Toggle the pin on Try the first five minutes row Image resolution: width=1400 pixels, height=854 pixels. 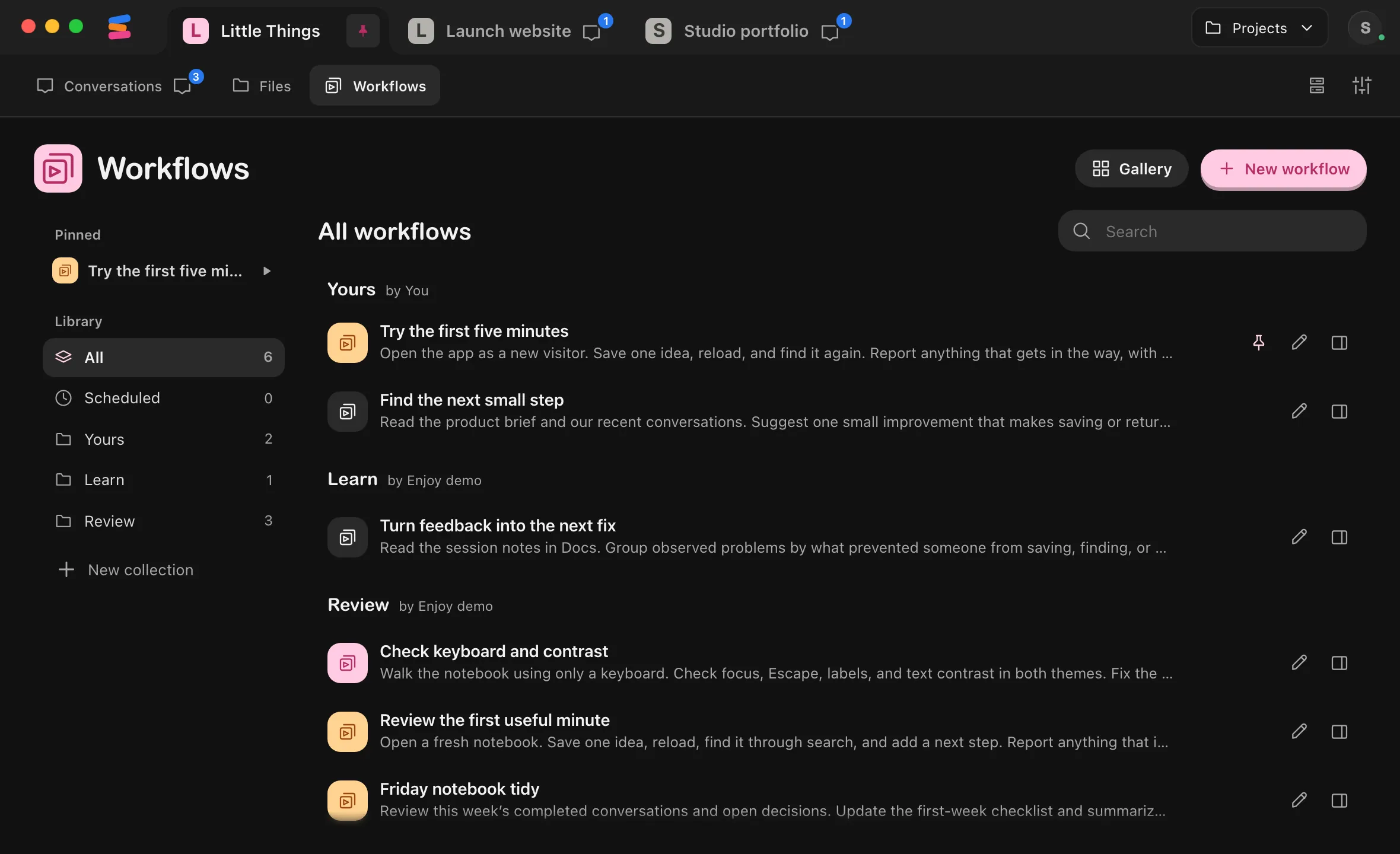1258,342
